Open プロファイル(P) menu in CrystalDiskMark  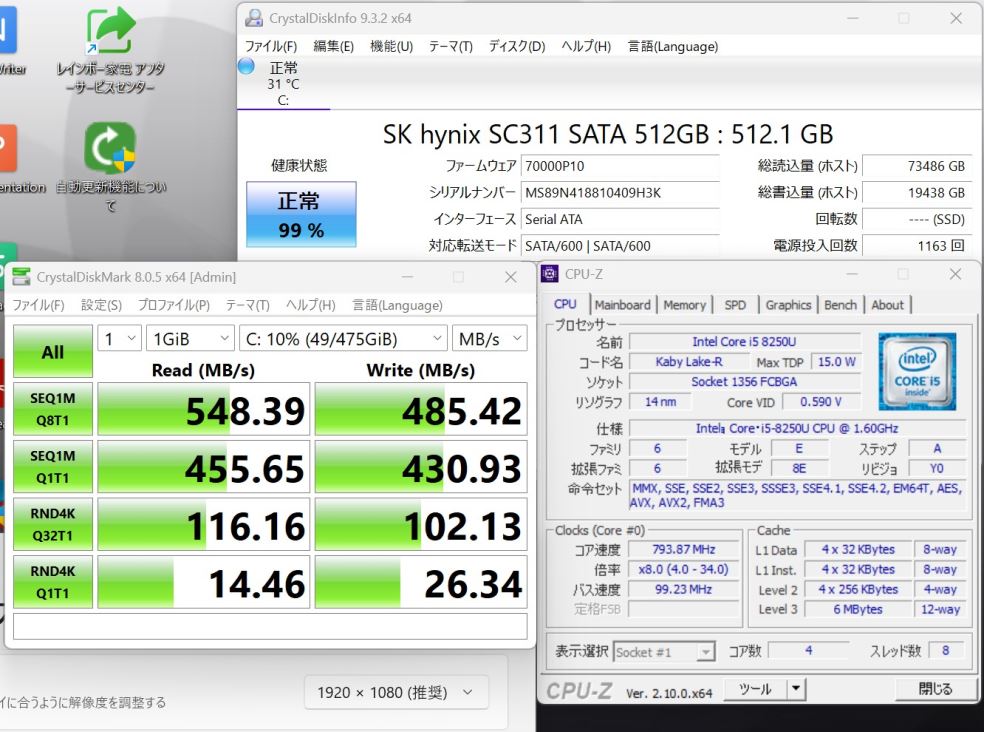(174, 305)
